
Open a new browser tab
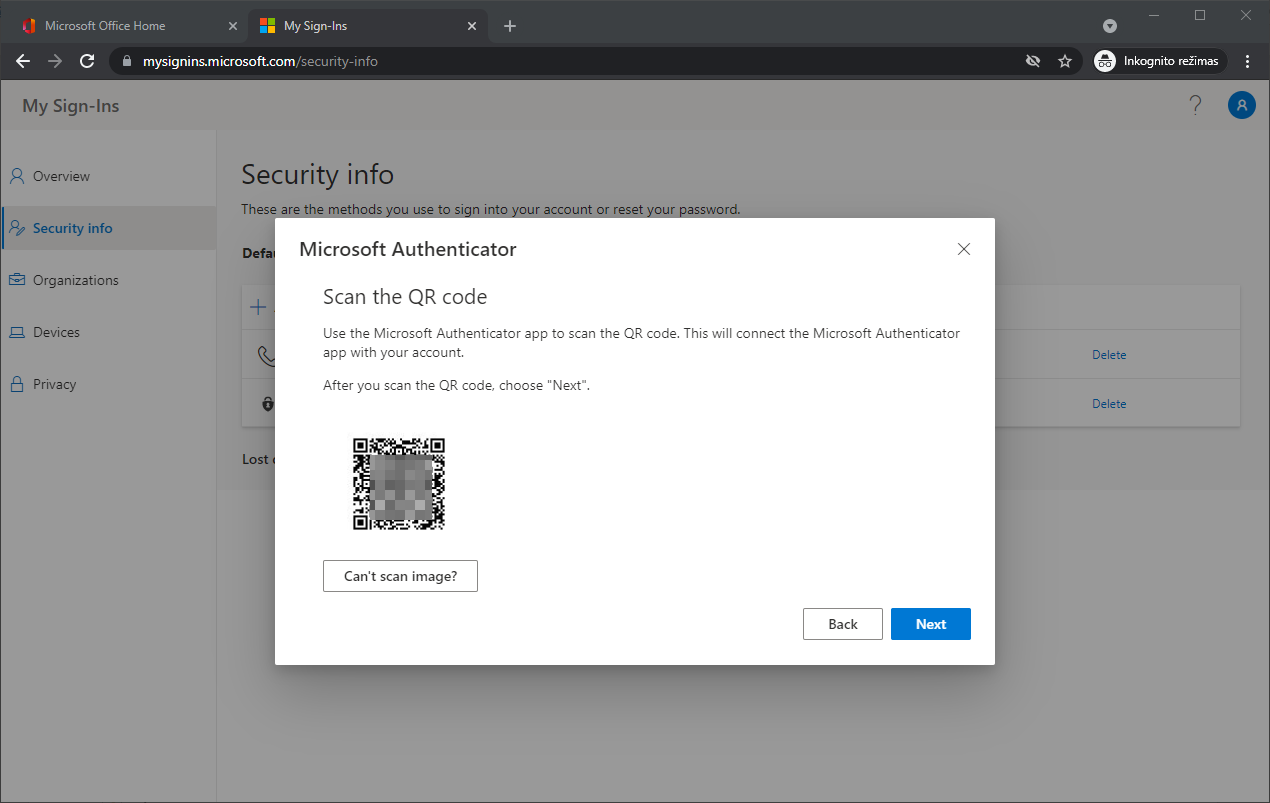coord(510,26)
